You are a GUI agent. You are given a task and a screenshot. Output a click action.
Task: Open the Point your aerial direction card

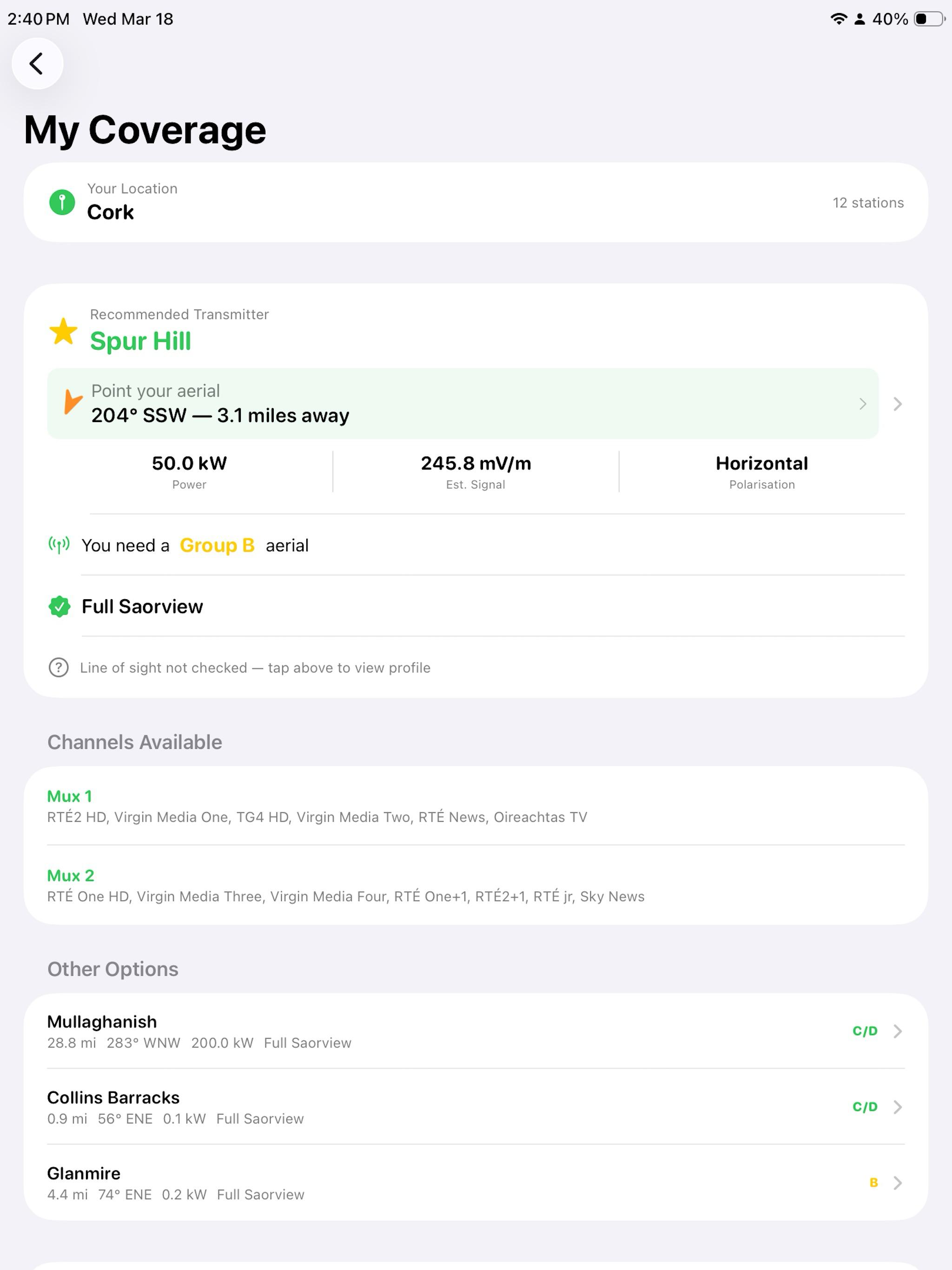[x=463, y=403]
